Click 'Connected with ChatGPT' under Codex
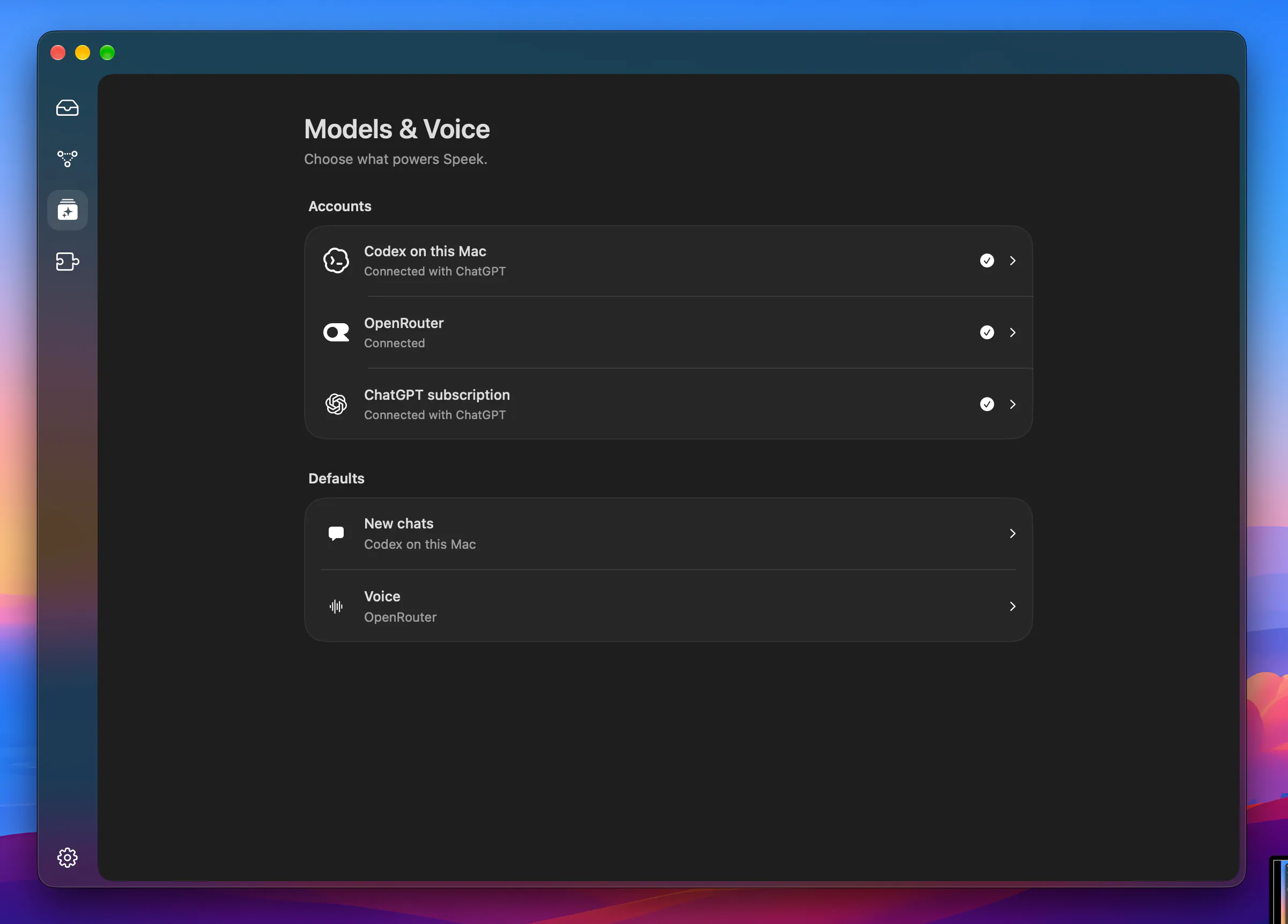1288x924 pixels. point(435,271)
